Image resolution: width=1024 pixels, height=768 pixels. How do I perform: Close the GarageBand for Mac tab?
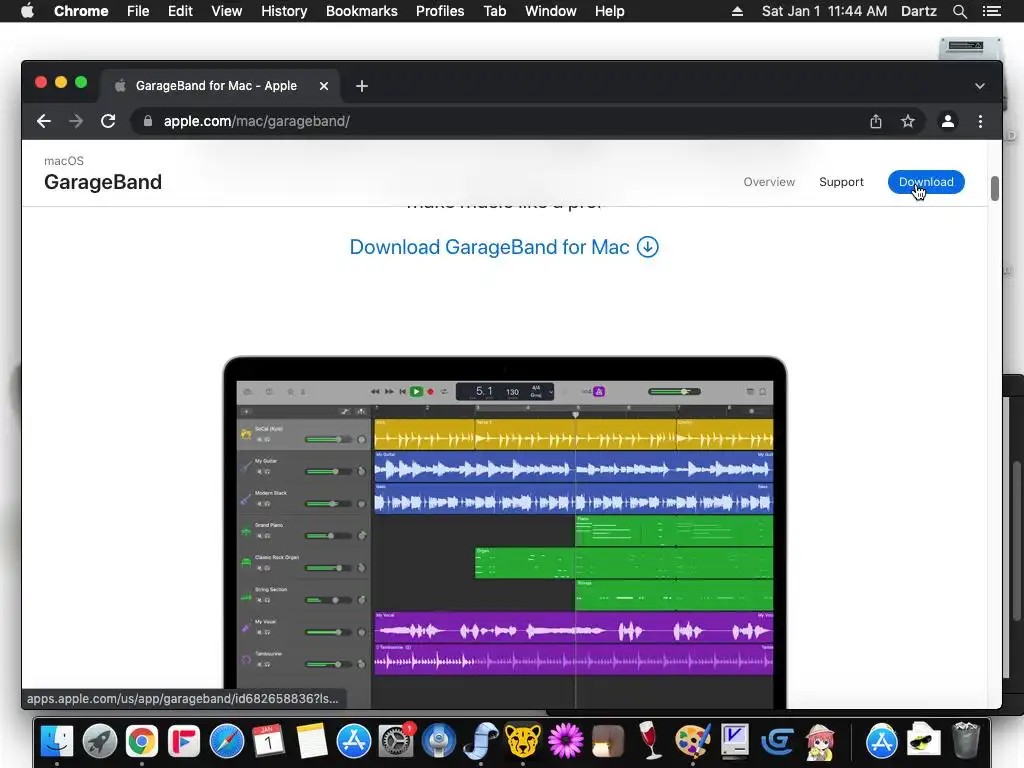pyautogui.click(x=323, y=86)
